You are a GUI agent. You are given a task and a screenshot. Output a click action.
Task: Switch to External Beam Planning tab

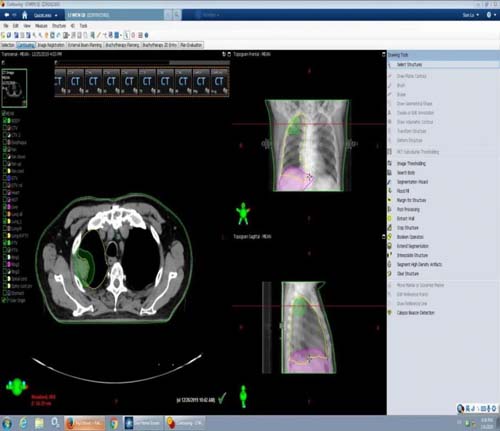point(85,45)
